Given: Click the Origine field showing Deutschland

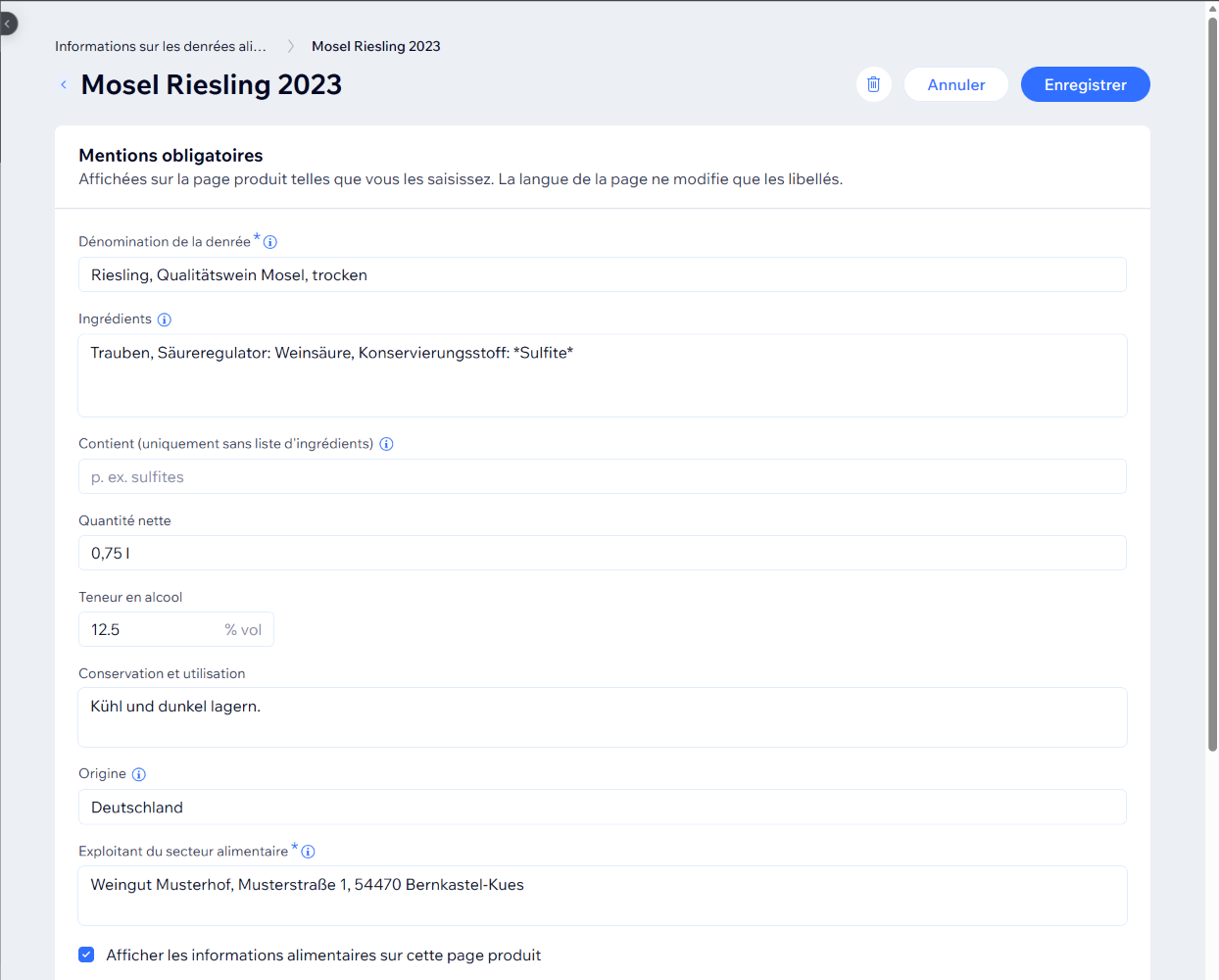Looking at the screenshot, I should [x=603, y=807].
